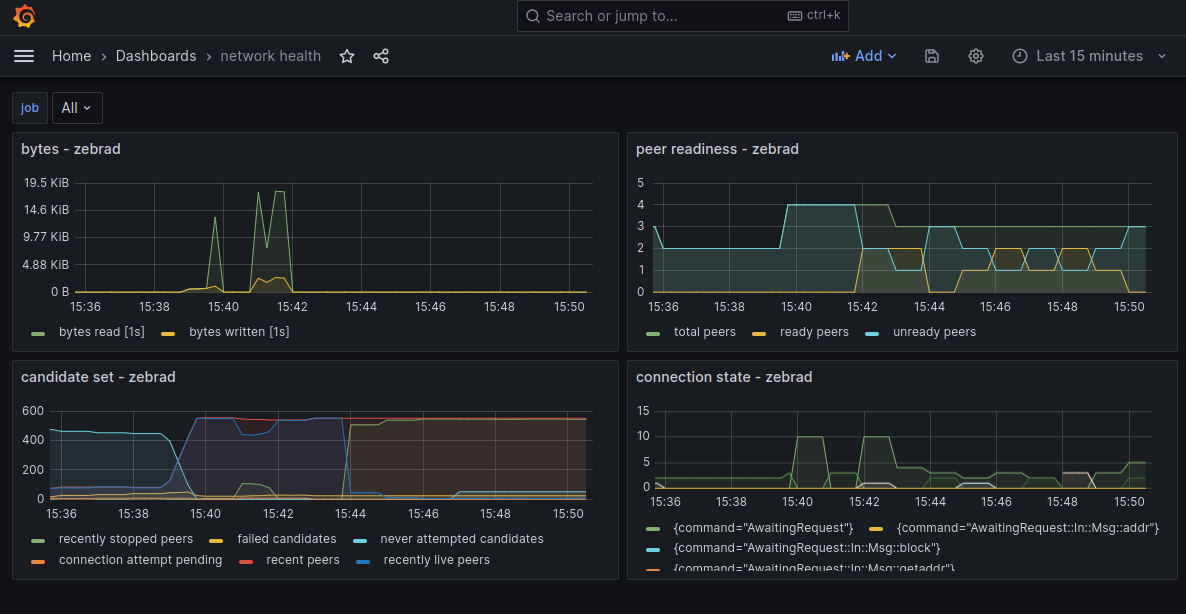Click the clock icon in time picker

[1020, 56]
